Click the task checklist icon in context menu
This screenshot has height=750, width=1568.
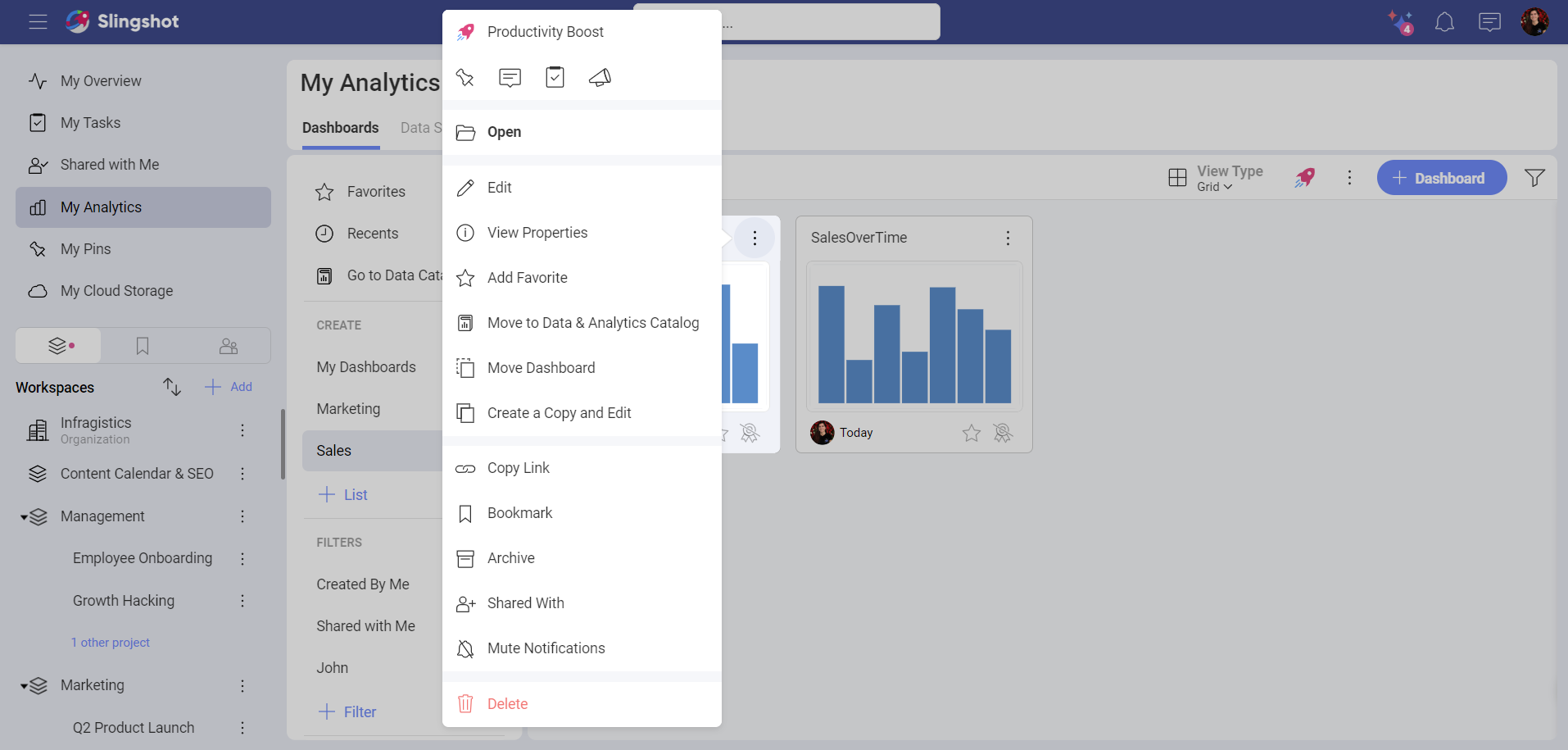point(555,77)
